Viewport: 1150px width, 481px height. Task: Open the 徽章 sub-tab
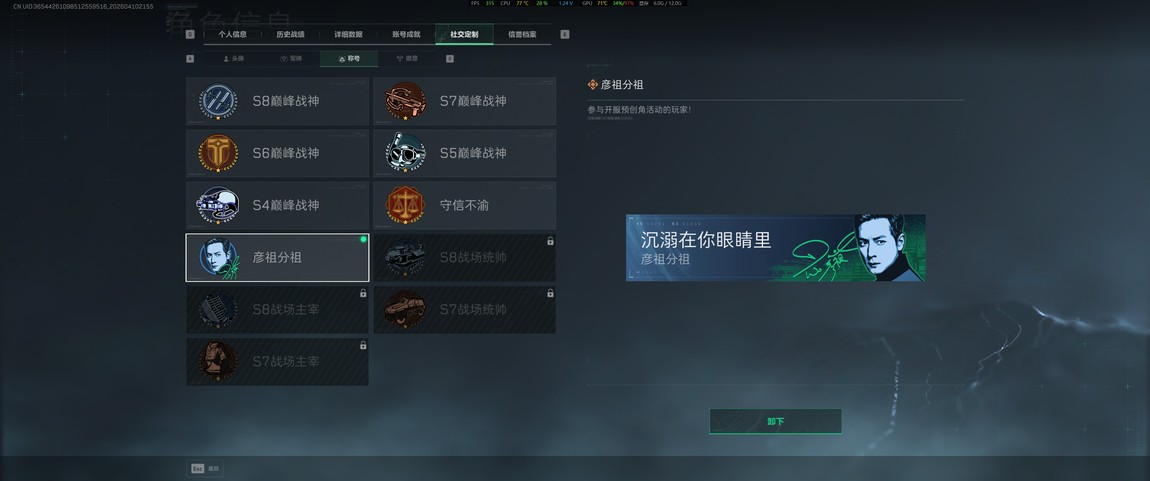[x=407, y=59]
